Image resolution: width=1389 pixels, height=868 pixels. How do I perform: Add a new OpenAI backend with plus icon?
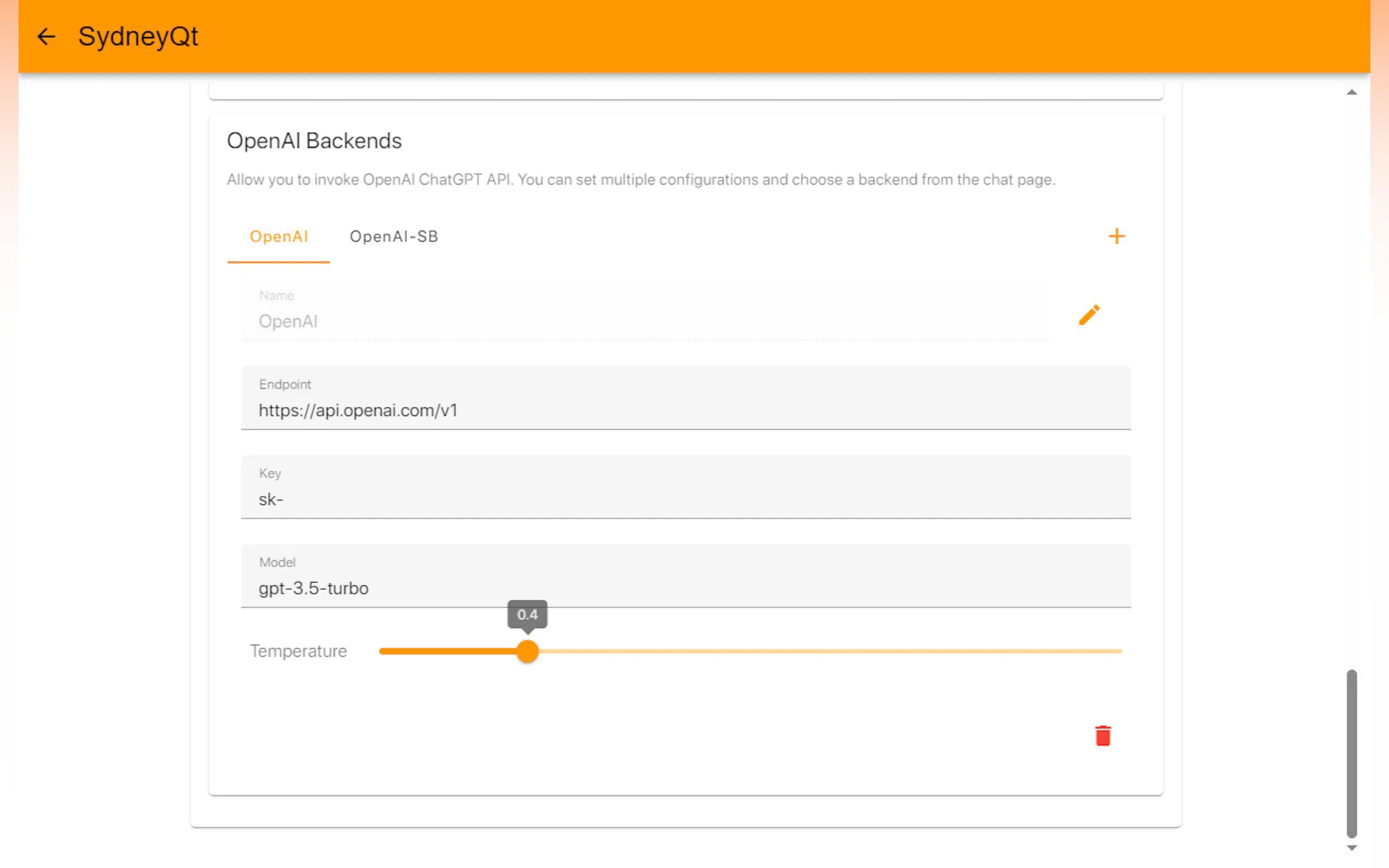1116,237
